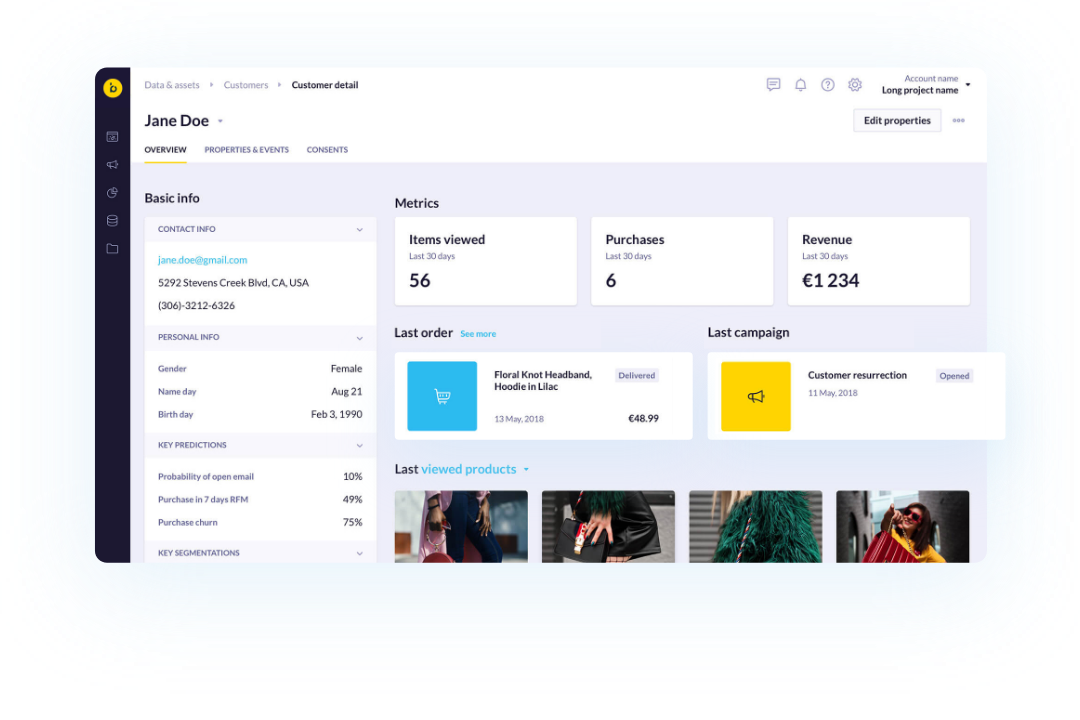Click the Edit properties button
Screen dimensions: 1080x720
896,121
